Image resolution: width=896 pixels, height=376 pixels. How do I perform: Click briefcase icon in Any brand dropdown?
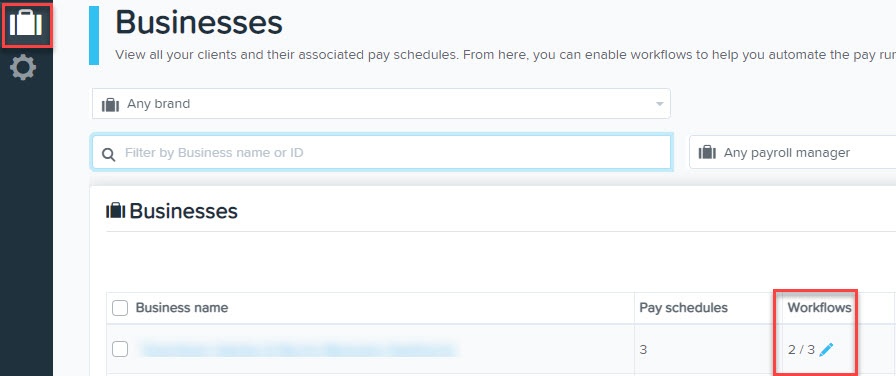110,105
